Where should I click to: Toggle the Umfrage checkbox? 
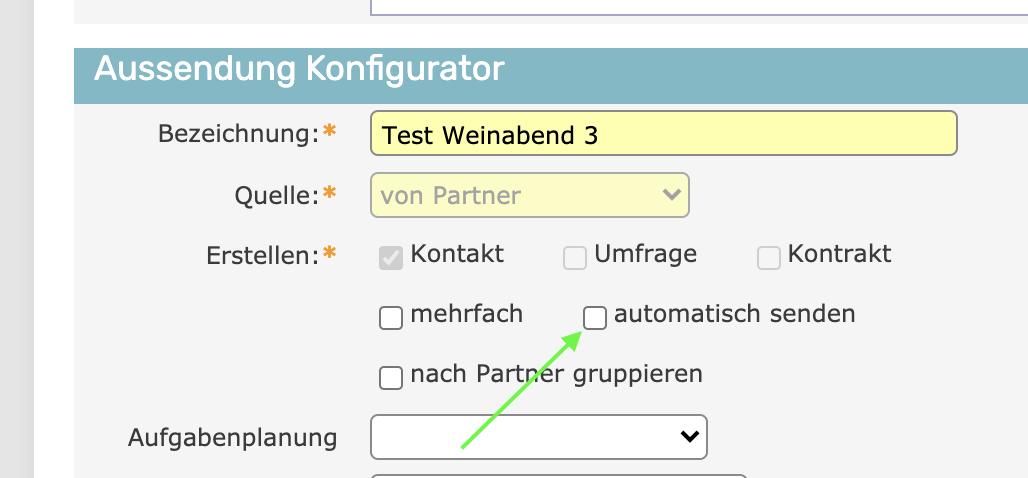coord(575,258)
